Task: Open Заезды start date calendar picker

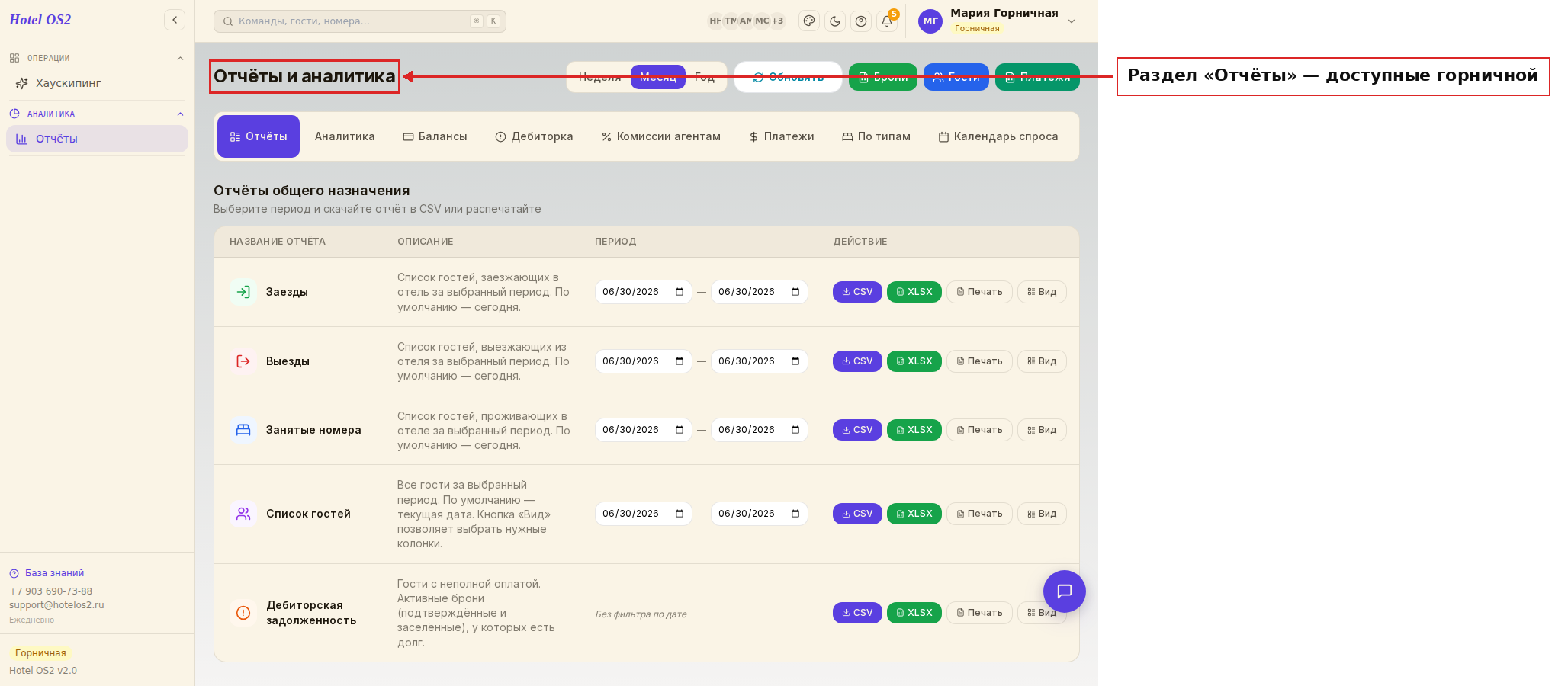Action: 680,292
